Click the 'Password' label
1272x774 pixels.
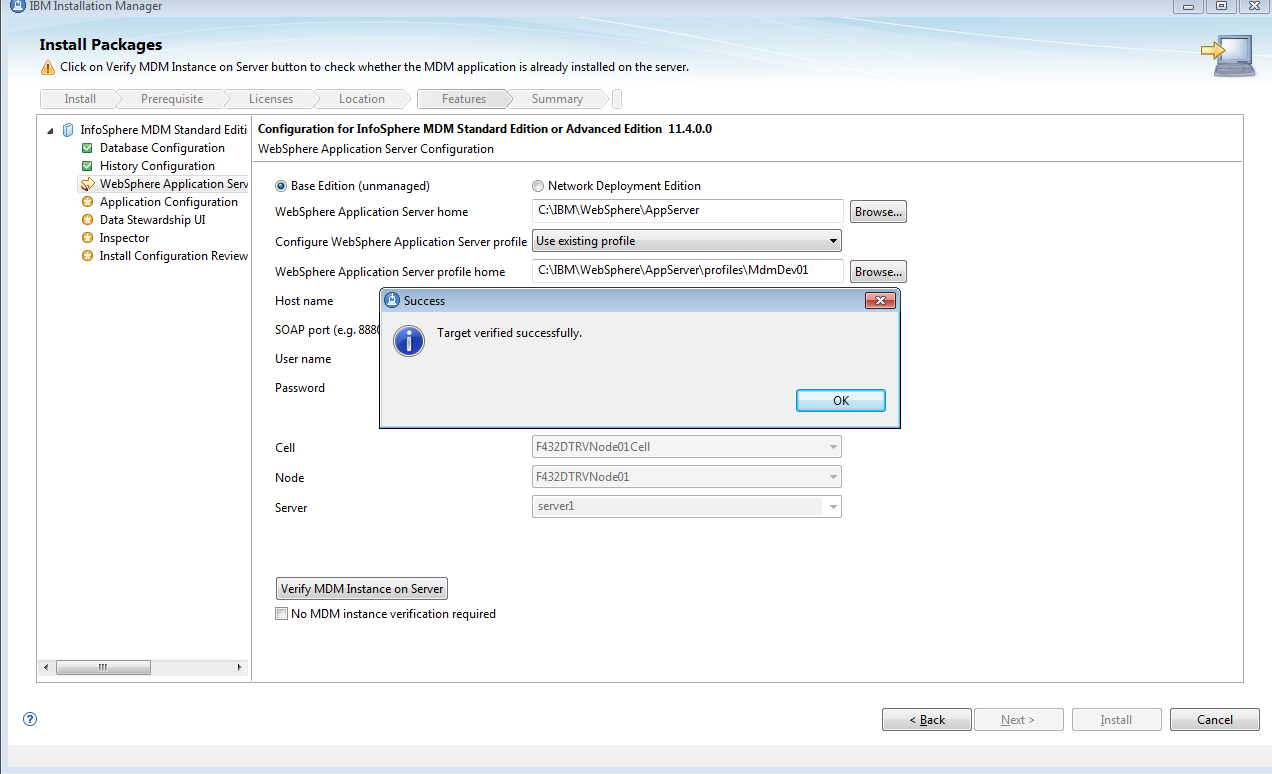point(300,388)
